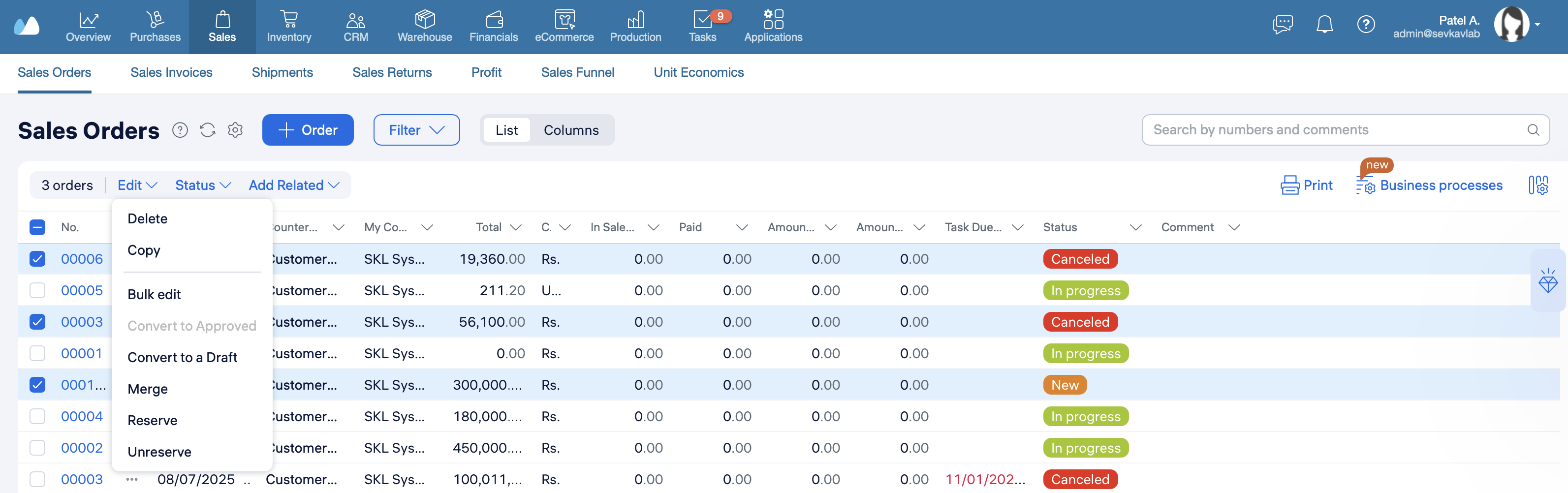Screen dimensions: 1568x493
Task: Choose Bulk edit from Edit menu
Action: [x=154, y=295]
